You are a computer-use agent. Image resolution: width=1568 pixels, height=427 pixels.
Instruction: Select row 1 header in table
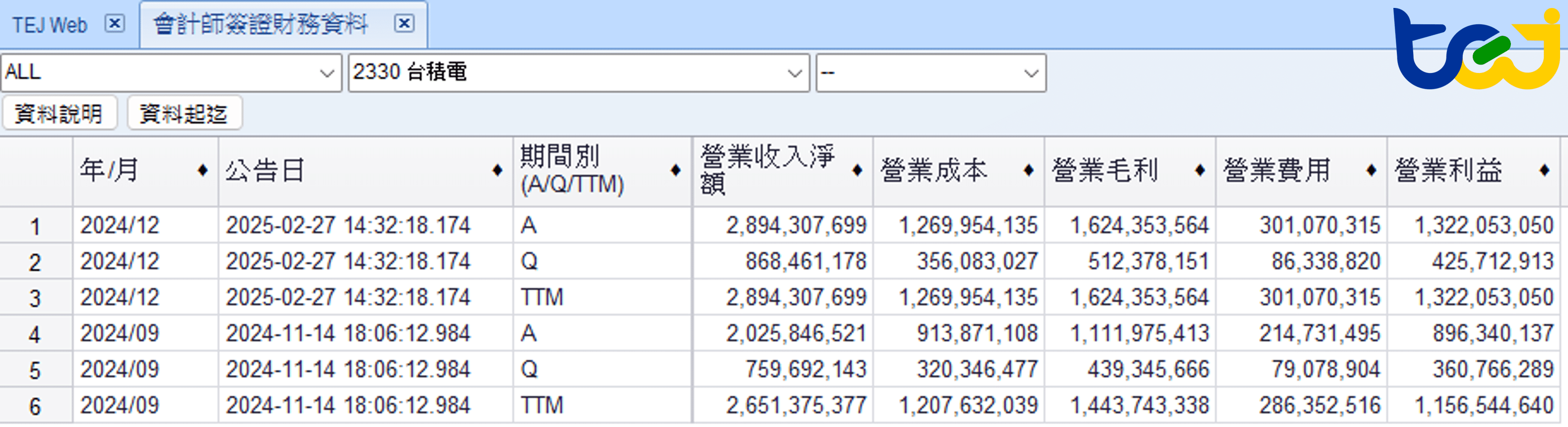click(x=35, y=226)
